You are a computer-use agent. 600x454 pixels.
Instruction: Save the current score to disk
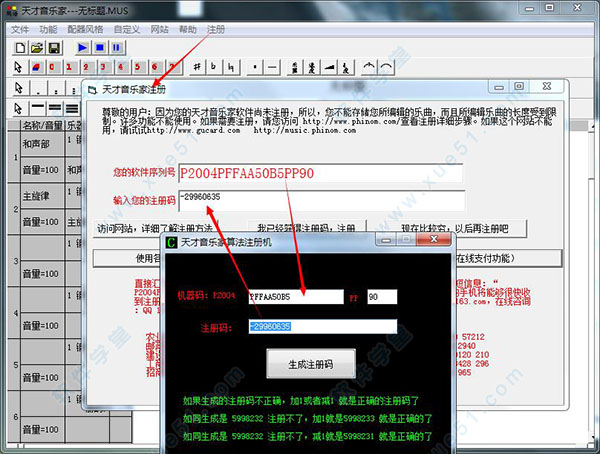pos(54,47)
